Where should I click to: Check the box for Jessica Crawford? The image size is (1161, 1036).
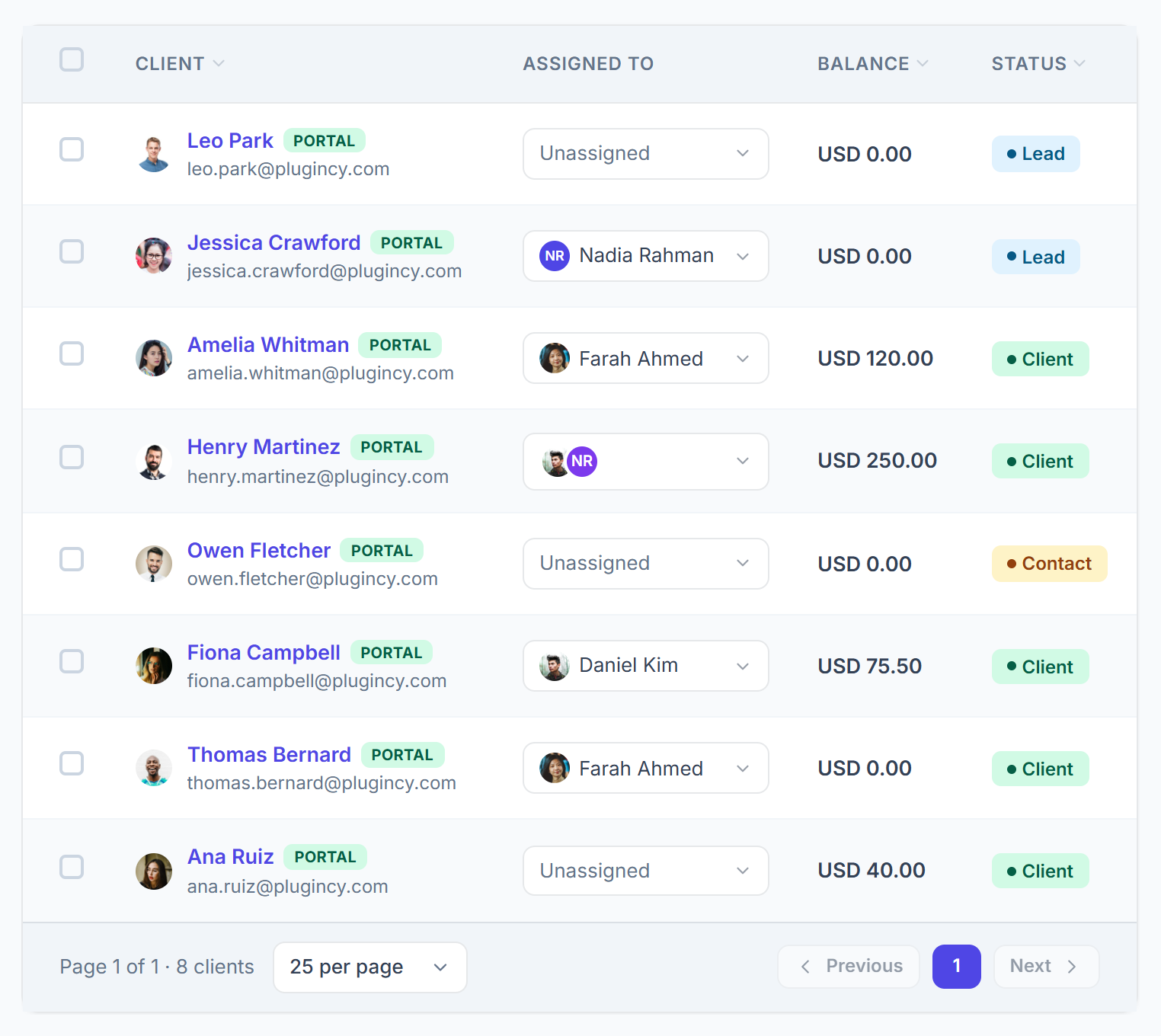point(72,251)
